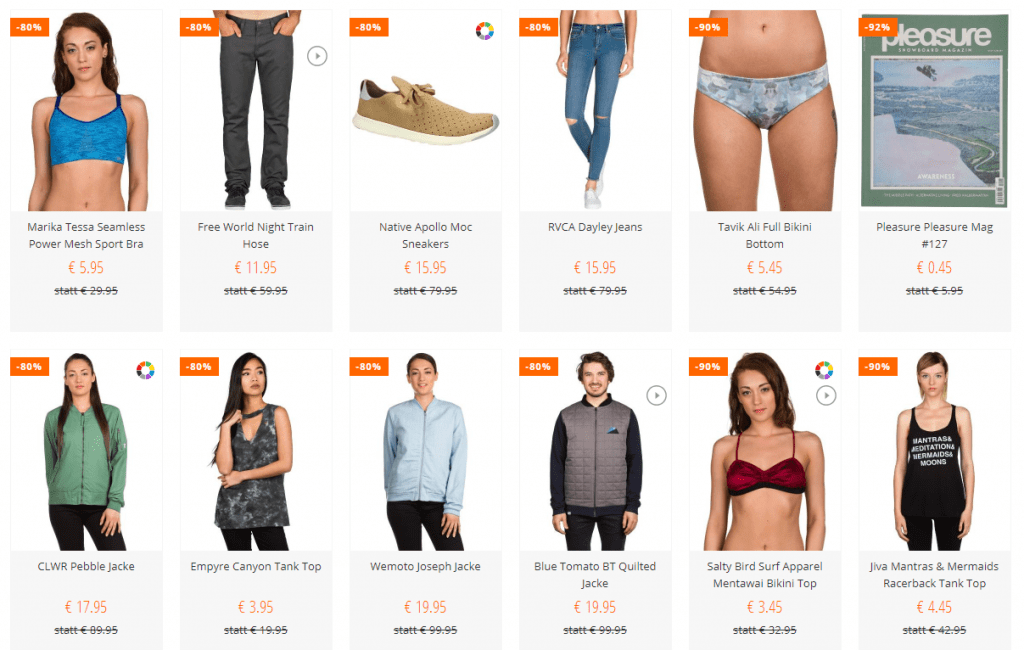
Task: View the Pleasure snowboard magazine cover image
Action: (935, 110)
